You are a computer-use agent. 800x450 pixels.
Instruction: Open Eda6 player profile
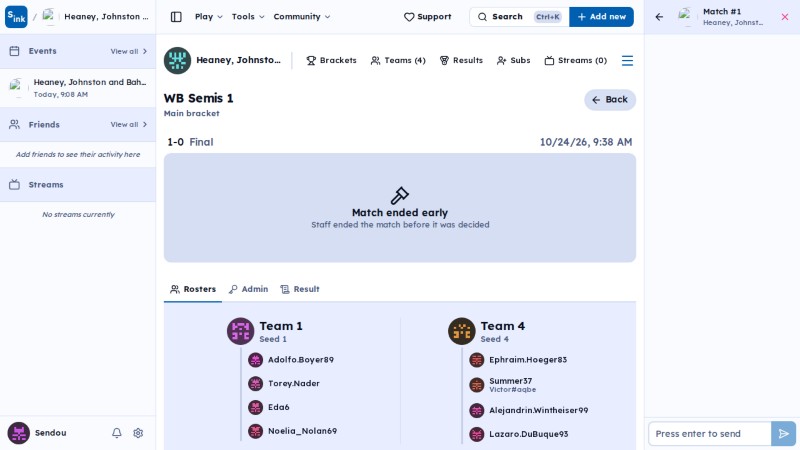click(x=279, y=407)
